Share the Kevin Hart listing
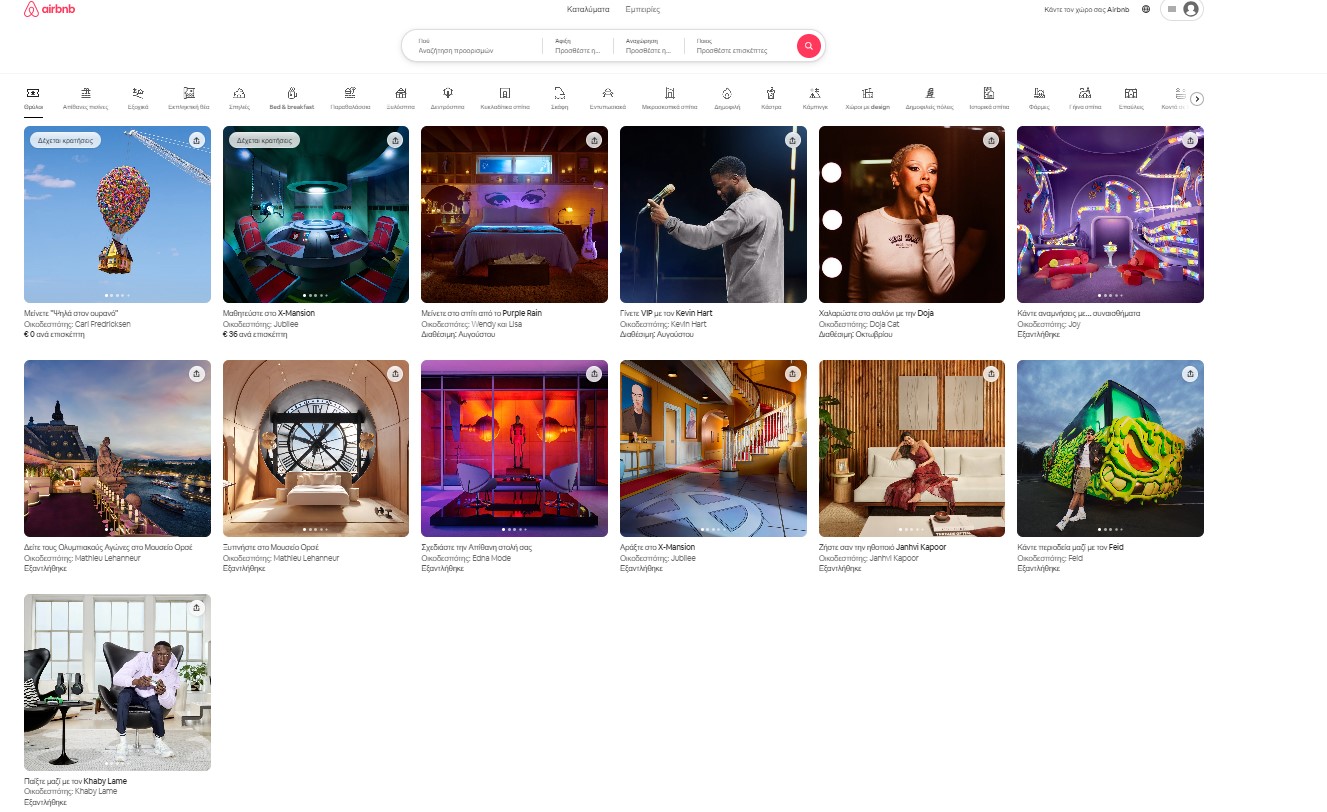Screen dimensions: 1327x812 pyautogui.click(x=793, y=140)
